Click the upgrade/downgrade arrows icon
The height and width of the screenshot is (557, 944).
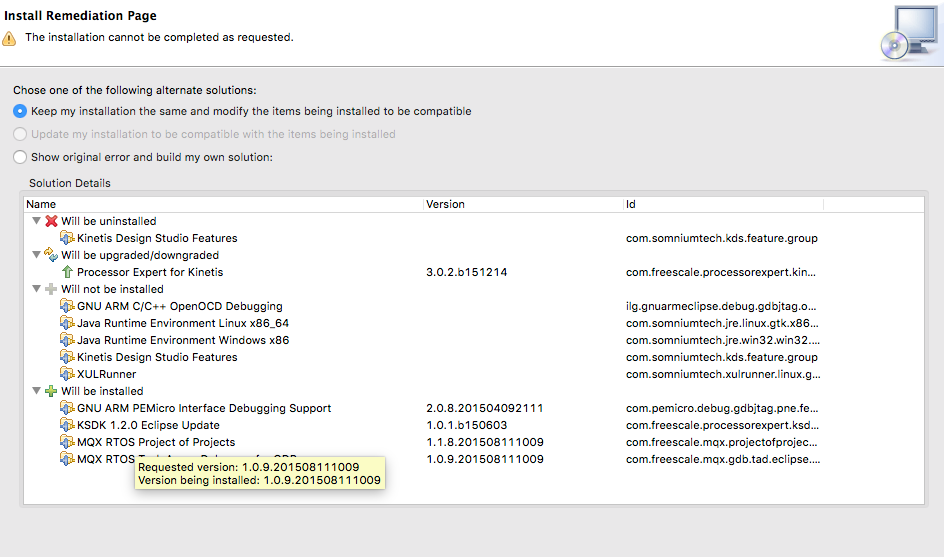52,255
